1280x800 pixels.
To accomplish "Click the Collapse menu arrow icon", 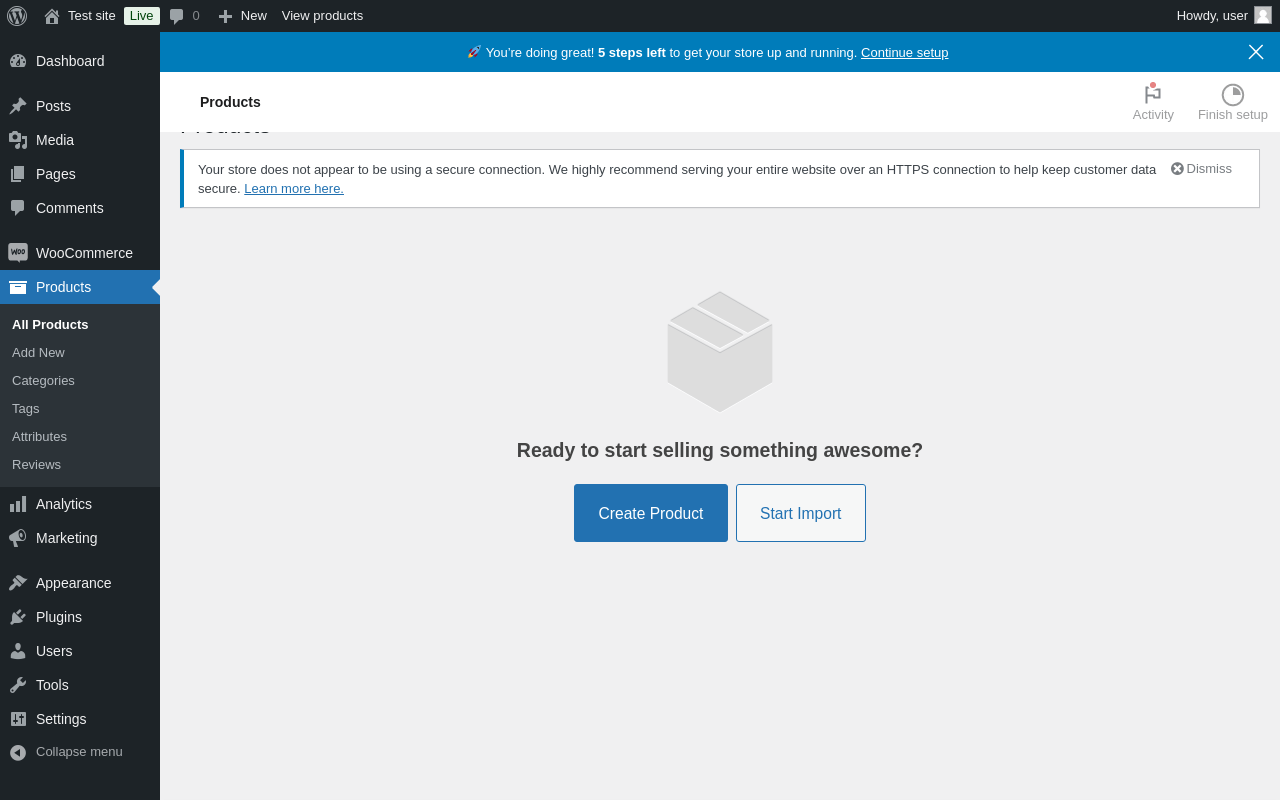I will click(x=18, y=752).
